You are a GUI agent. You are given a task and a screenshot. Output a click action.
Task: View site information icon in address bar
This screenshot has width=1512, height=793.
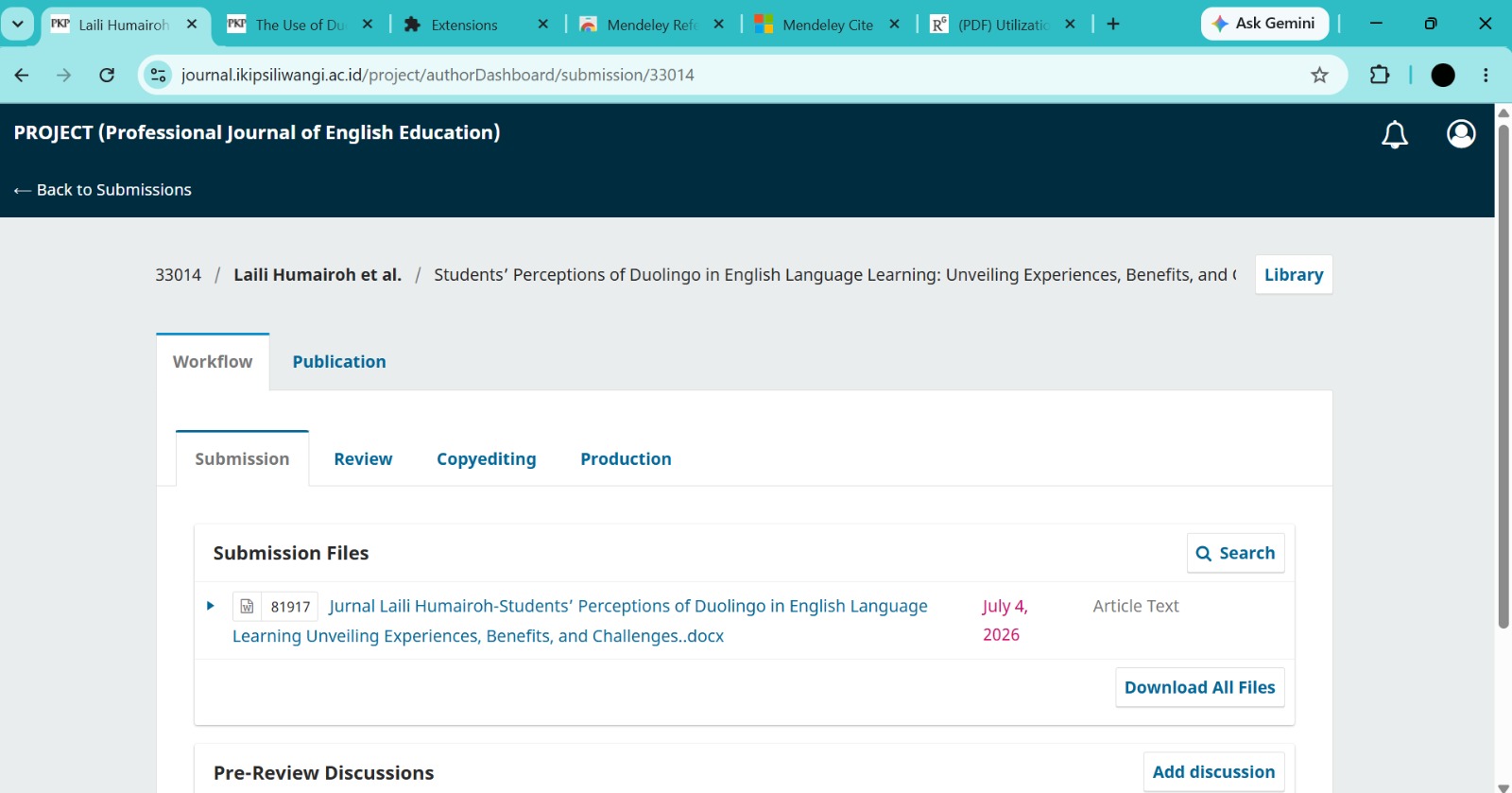(x=159, y=75)
